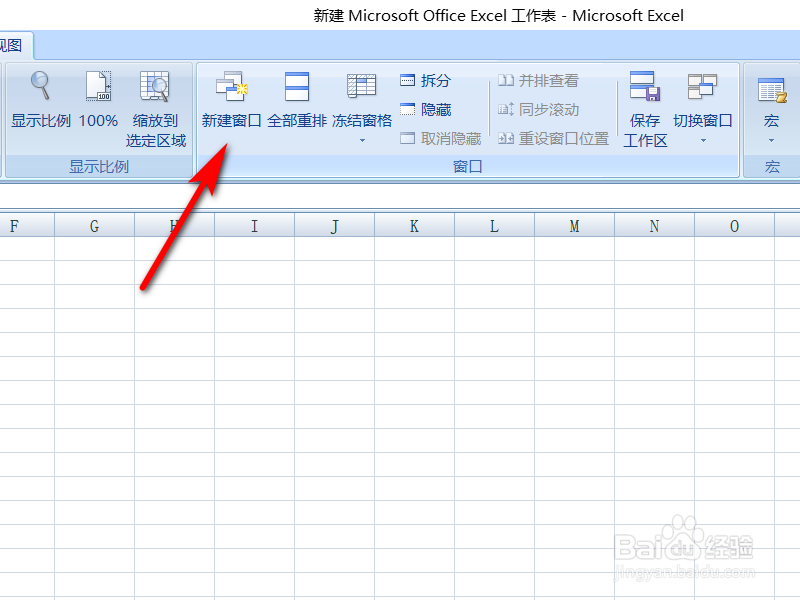800x600 pixels.
Task: Reset zoom to 100%
Action: point(98,99)
